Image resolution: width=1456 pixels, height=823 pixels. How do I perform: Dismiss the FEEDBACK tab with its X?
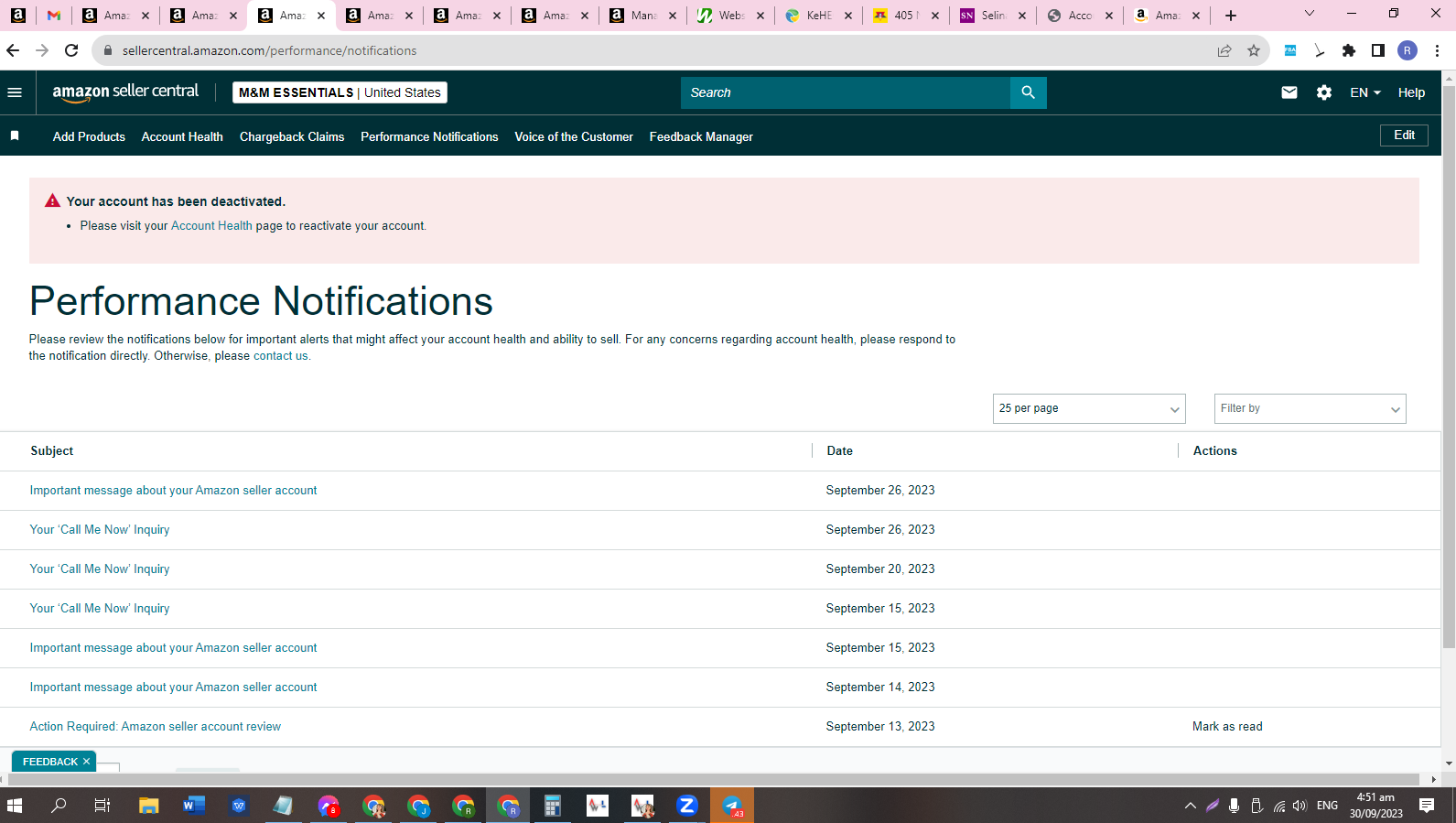[x=87, y=762]
